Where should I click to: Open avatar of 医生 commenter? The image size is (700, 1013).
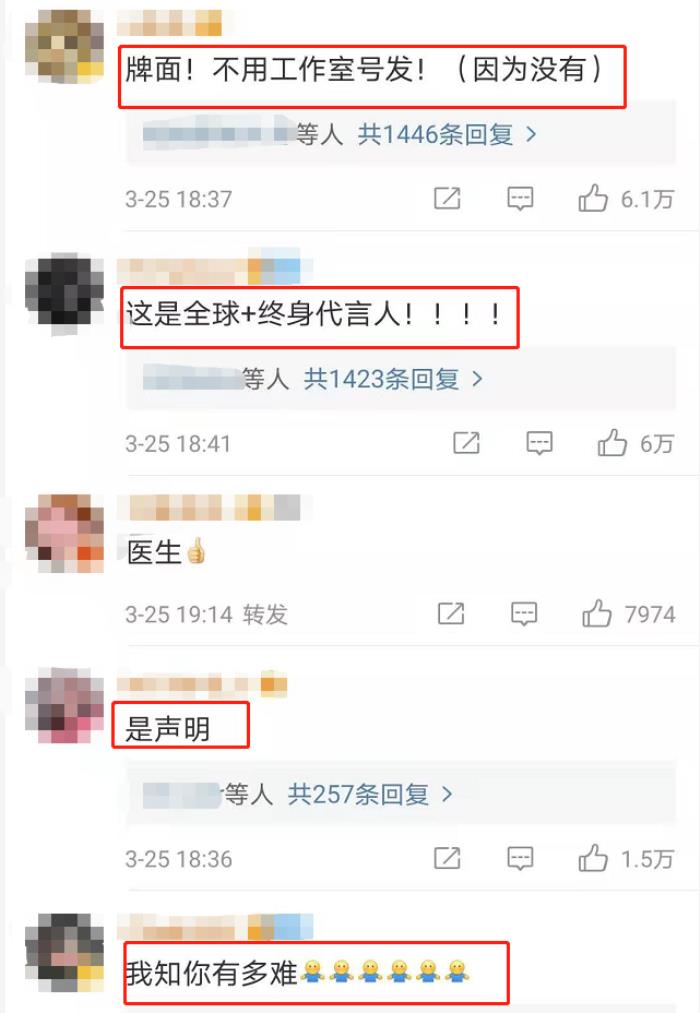click(x=65, y=533)
